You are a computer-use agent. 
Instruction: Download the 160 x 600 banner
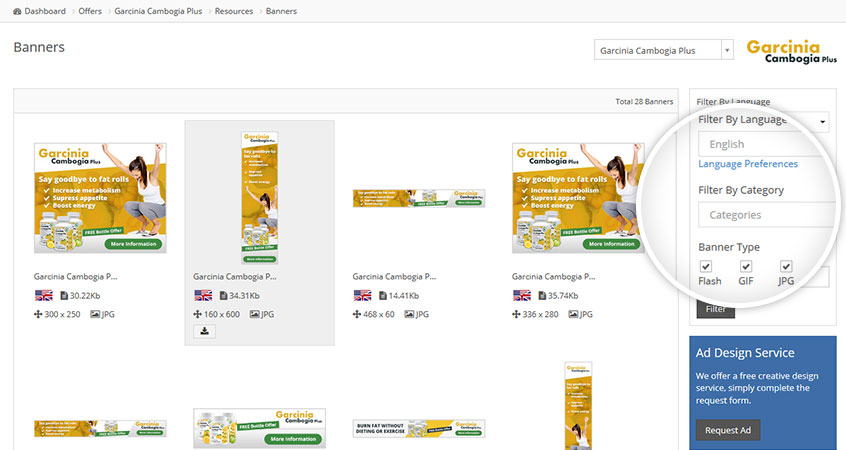pyautogui.click(x=204, y=331)
